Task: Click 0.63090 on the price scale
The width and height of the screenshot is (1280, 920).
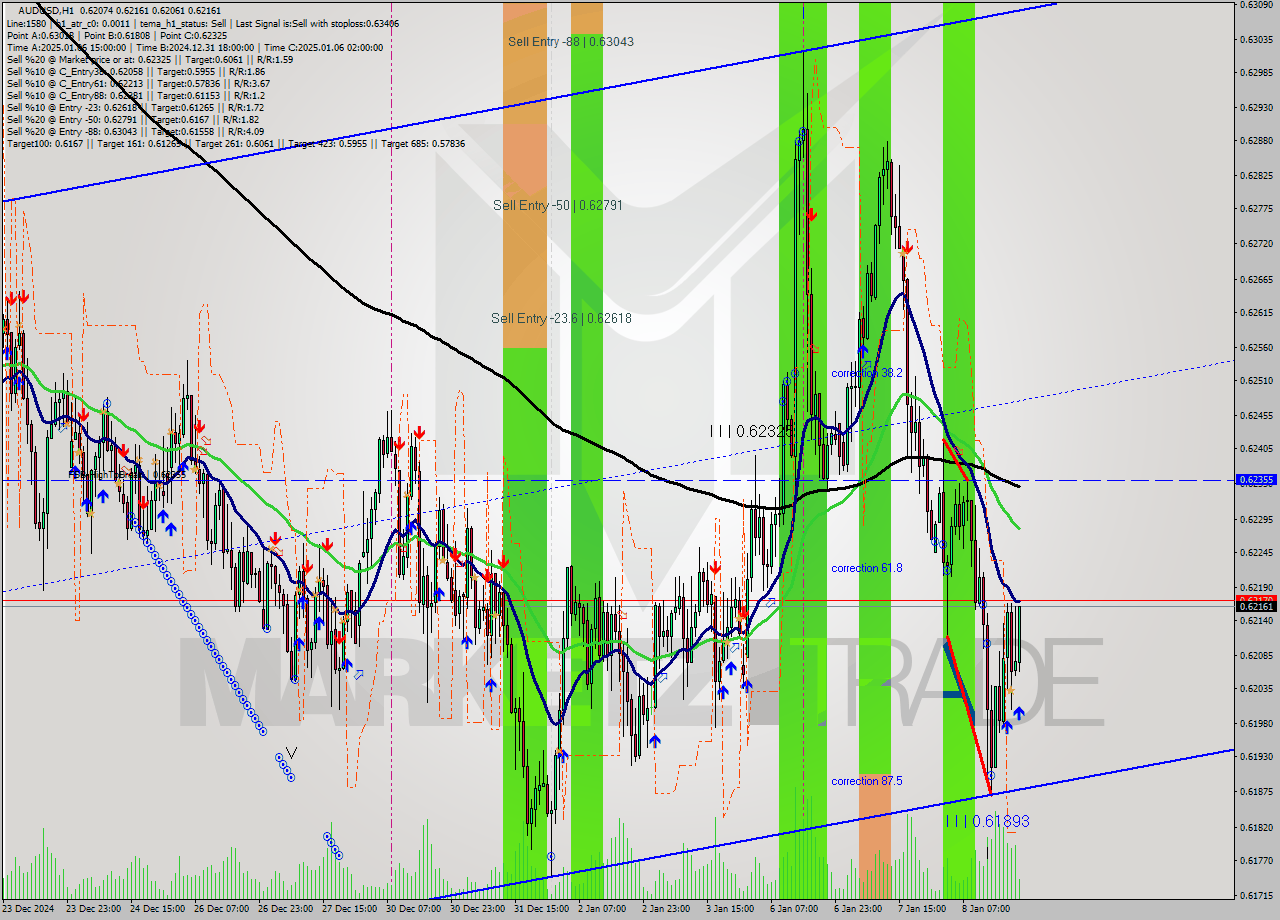Action: (x=1257, y=5)
